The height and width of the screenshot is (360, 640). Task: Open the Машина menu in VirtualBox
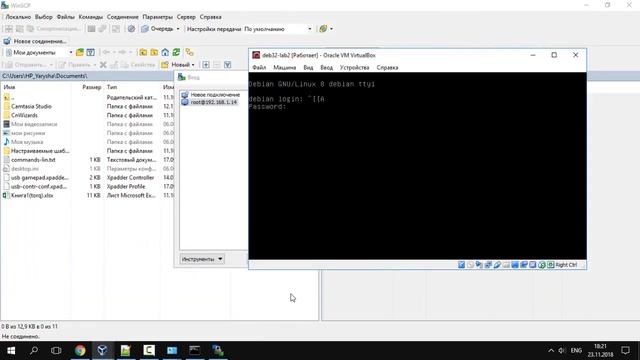(284, 67)
